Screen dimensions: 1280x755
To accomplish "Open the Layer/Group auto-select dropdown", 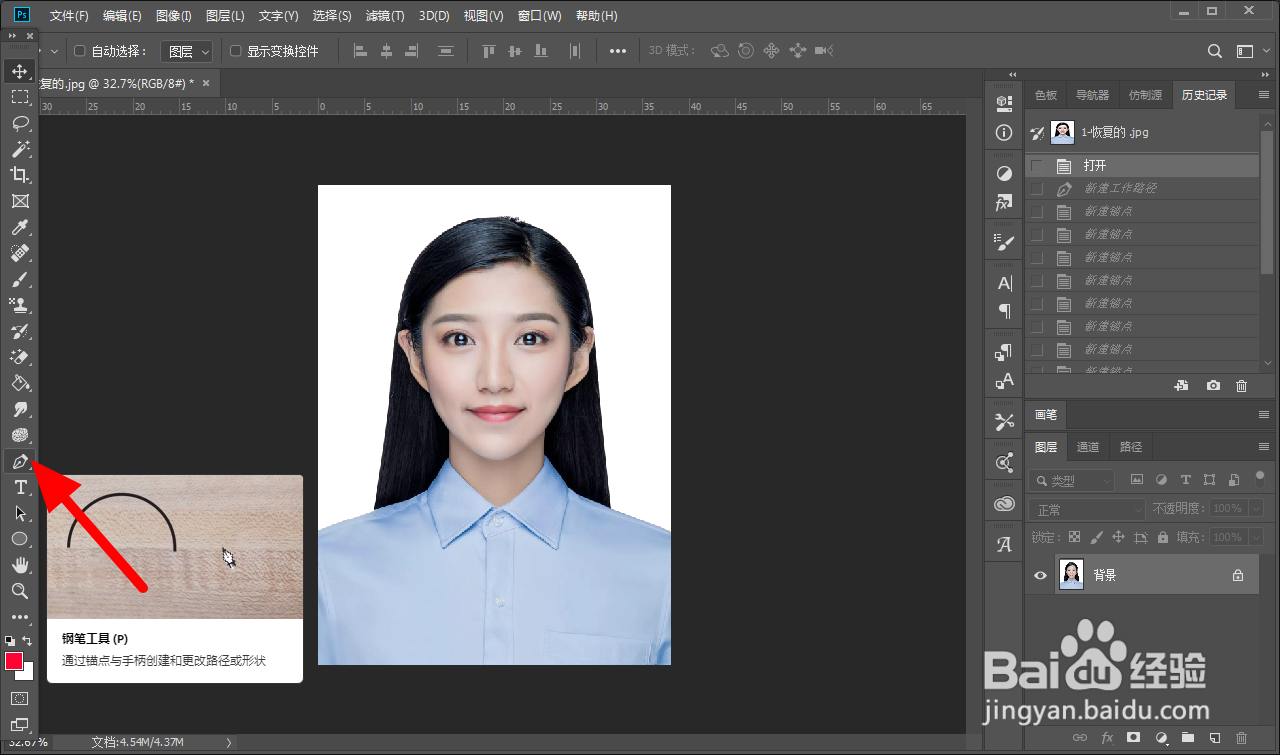I will tap(187, 51).
